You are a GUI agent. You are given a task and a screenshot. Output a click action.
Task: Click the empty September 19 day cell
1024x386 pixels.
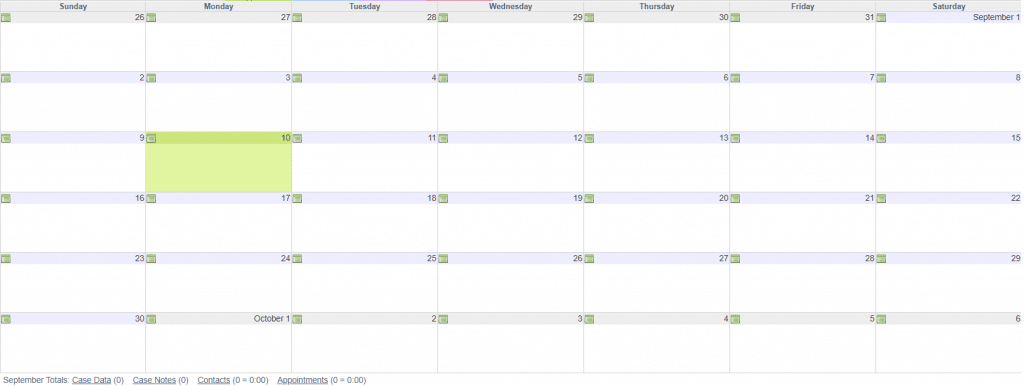511,228
